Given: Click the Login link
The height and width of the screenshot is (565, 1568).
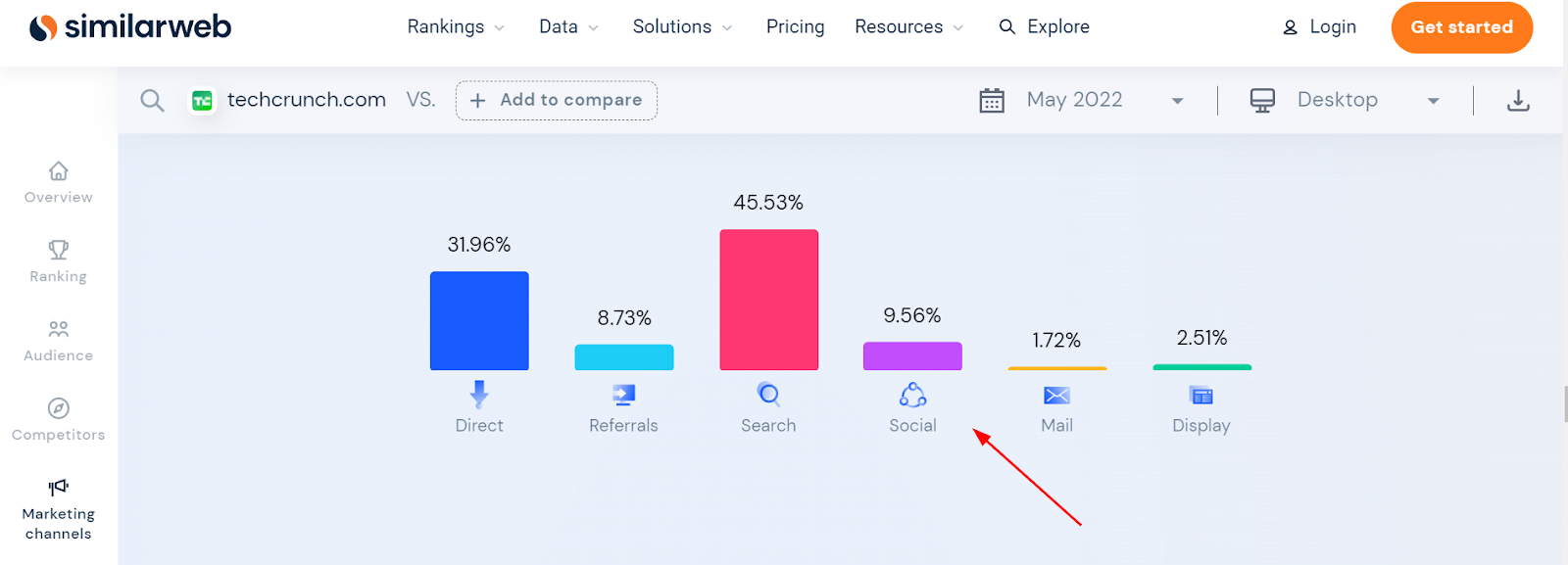Looking at the screenshot, I should coord(1320,27).
